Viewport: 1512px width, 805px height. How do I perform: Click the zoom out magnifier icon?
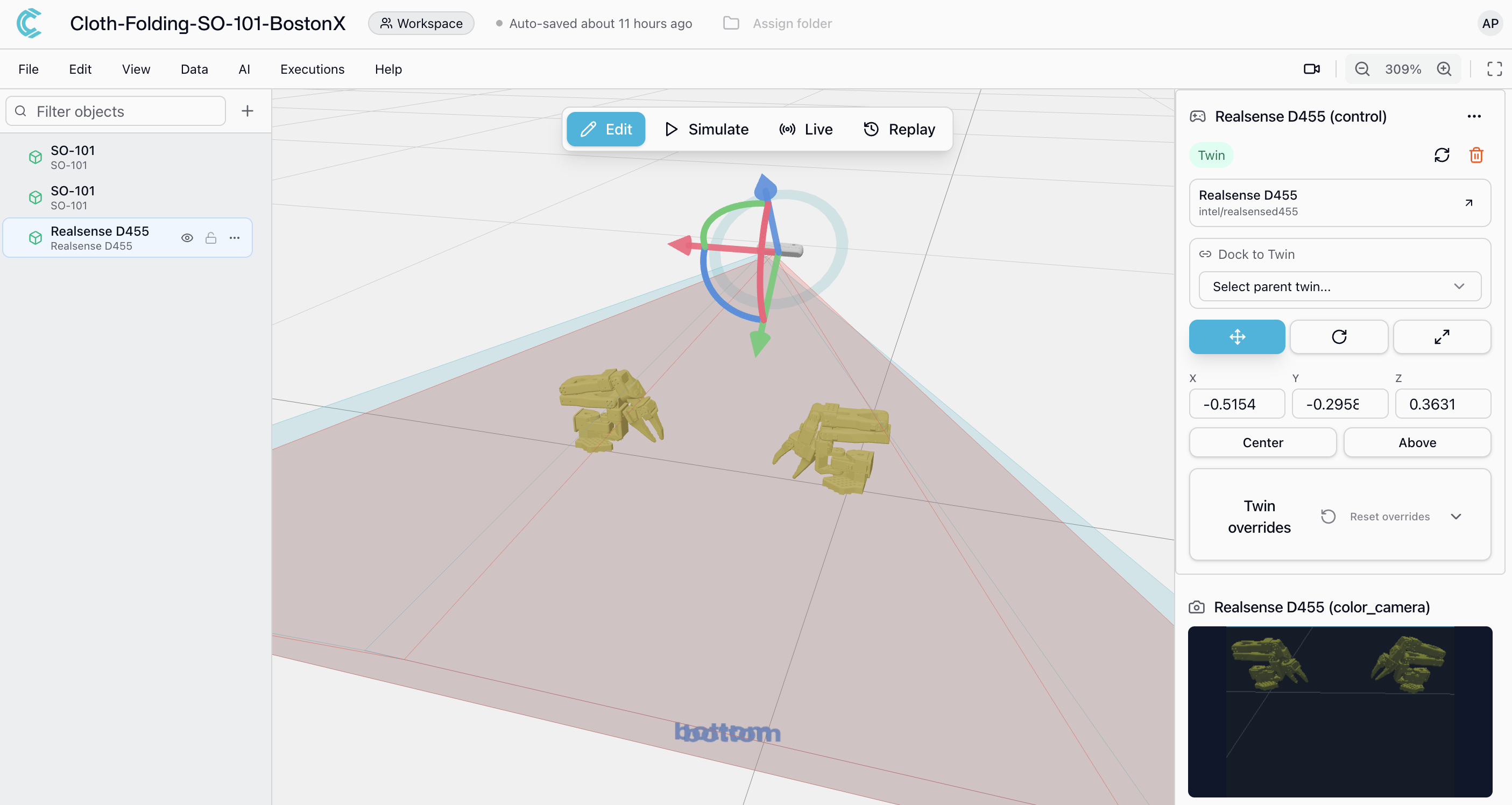click(1362, 69)
